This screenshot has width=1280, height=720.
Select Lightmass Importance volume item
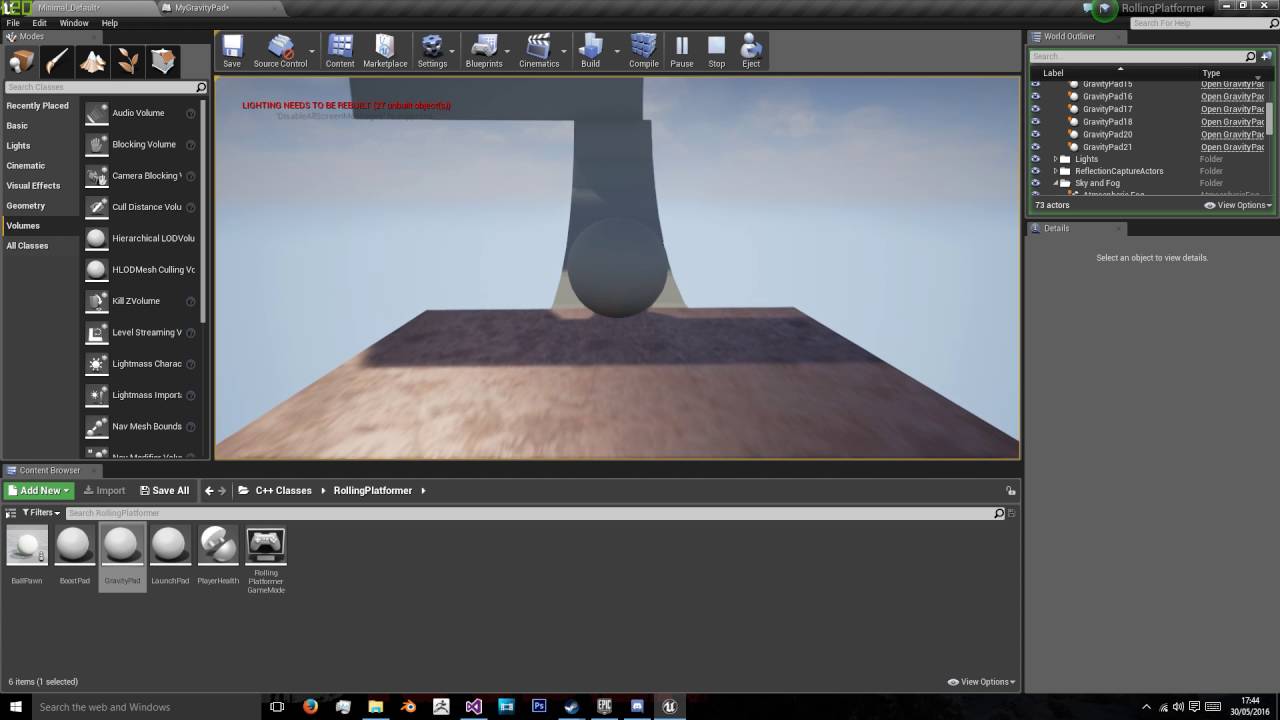pyautogui.click(x=142, y=395)
